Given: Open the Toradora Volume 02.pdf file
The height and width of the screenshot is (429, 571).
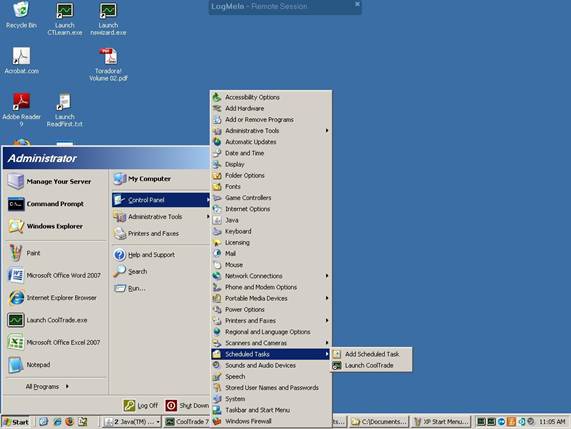Looking at the screenshot, I should (x=108, y=64).
